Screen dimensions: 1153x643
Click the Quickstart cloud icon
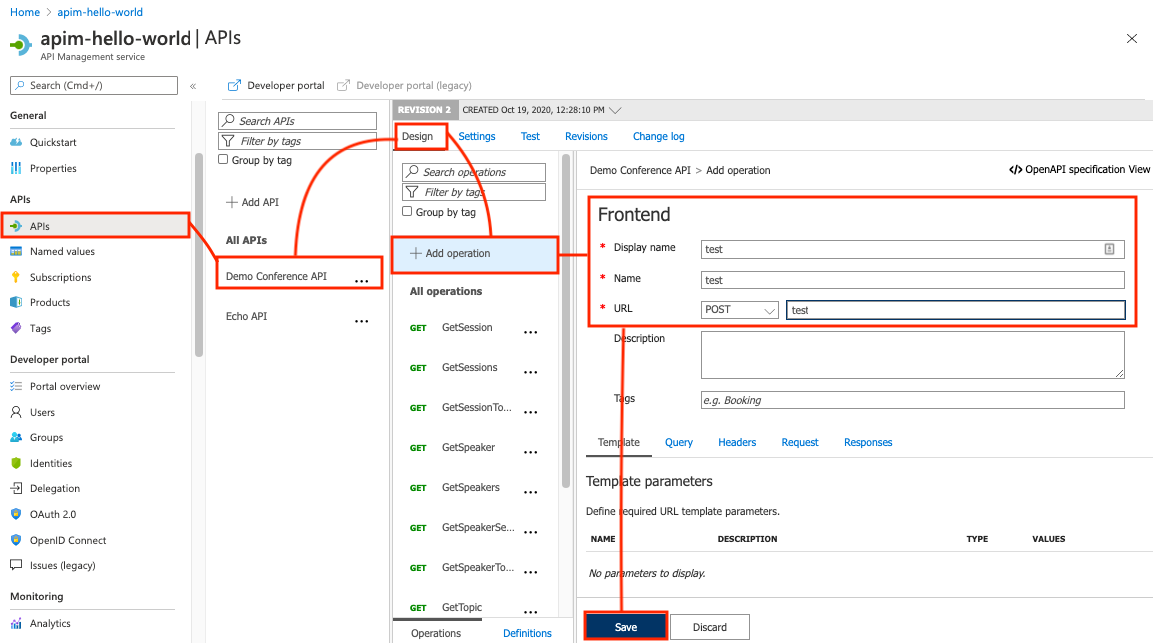pyautogui.click(x=16, y=142)
